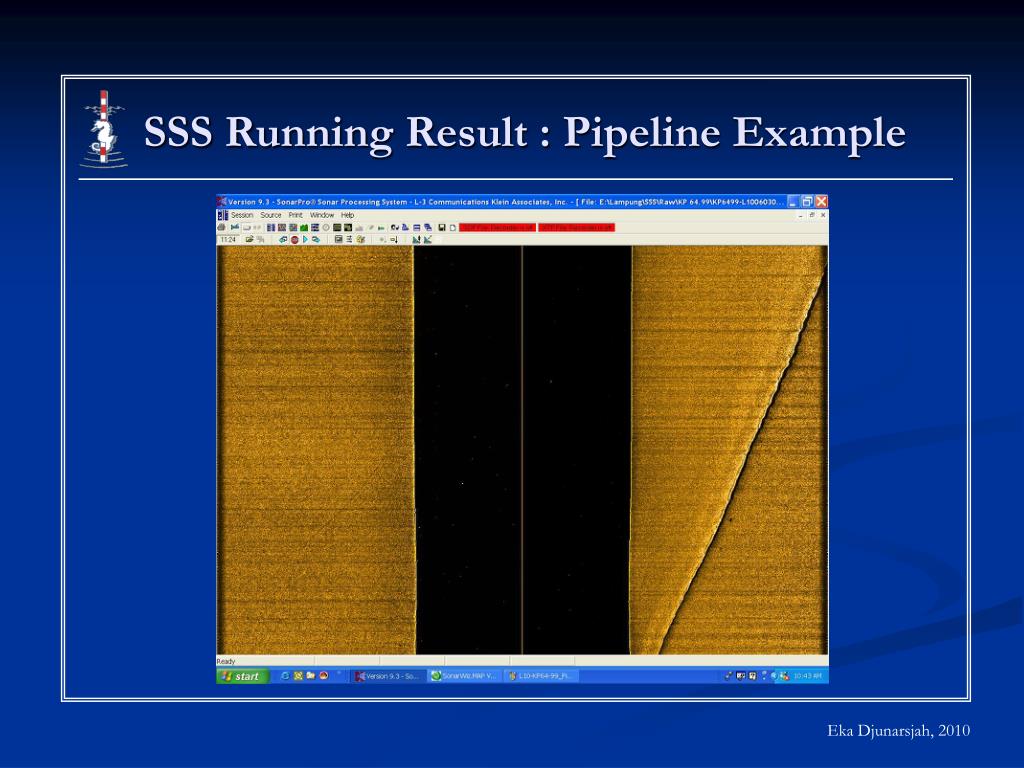The height and width of the screenshot is (768, 1024).
Task: Click the first red XTF file status indicator
Action: (x=498, y=227)
